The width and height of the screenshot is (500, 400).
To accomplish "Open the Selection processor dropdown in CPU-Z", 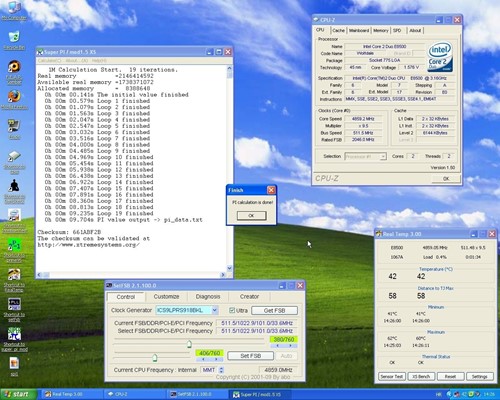I will point(383,156).
